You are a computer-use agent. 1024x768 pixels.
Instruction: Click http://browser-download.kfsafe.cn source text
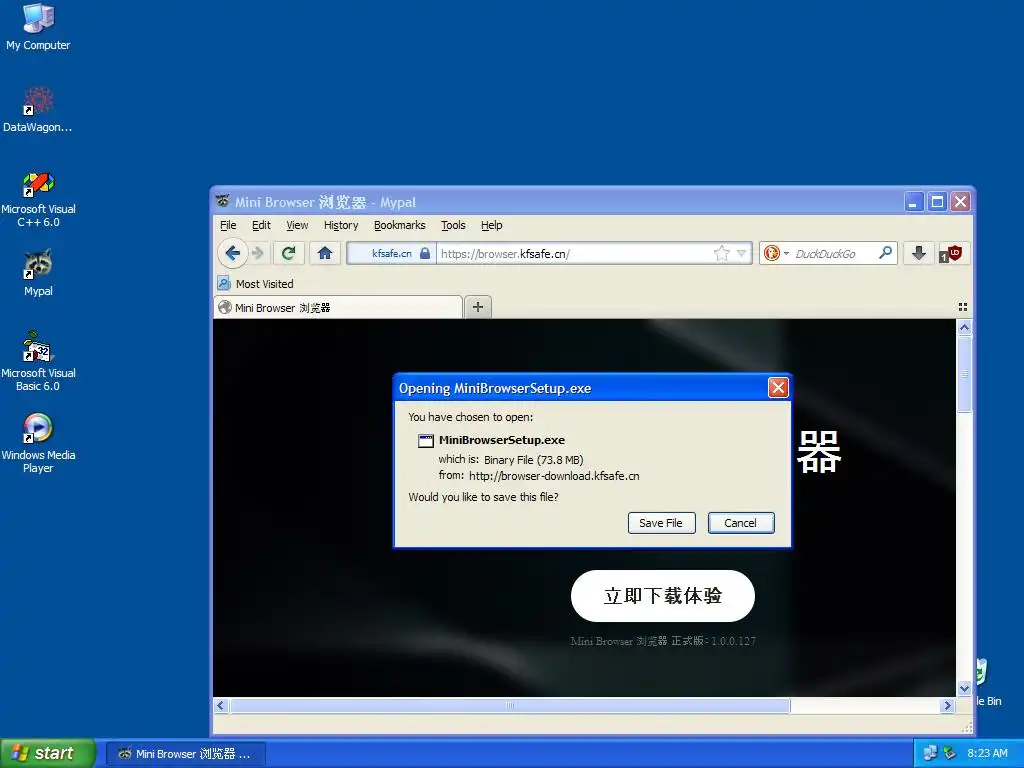tap(554, 476)
